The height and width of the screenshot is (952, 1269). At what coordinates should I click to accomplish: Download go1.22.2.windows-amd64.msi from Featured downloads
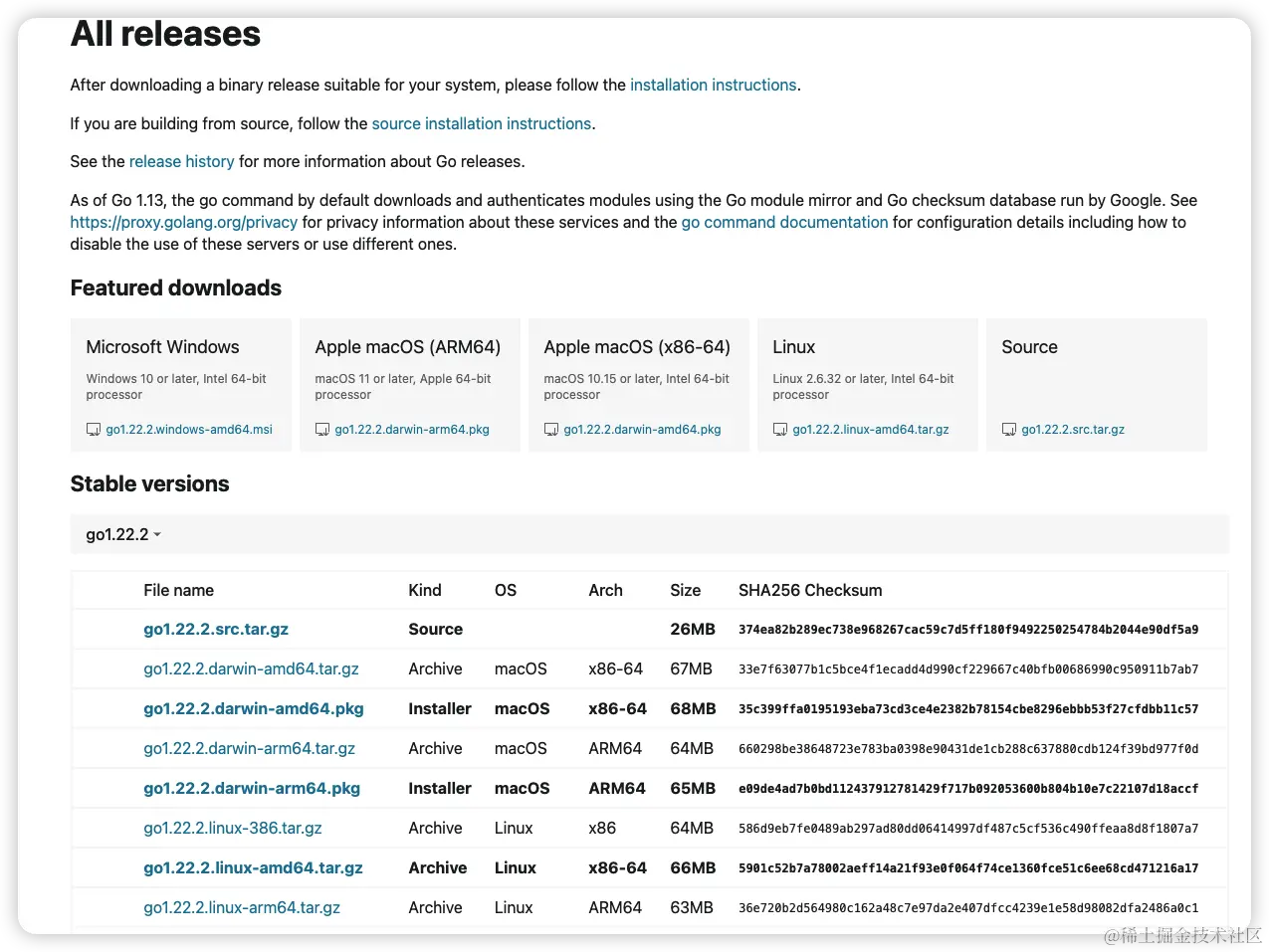click(x=189, y=430)
